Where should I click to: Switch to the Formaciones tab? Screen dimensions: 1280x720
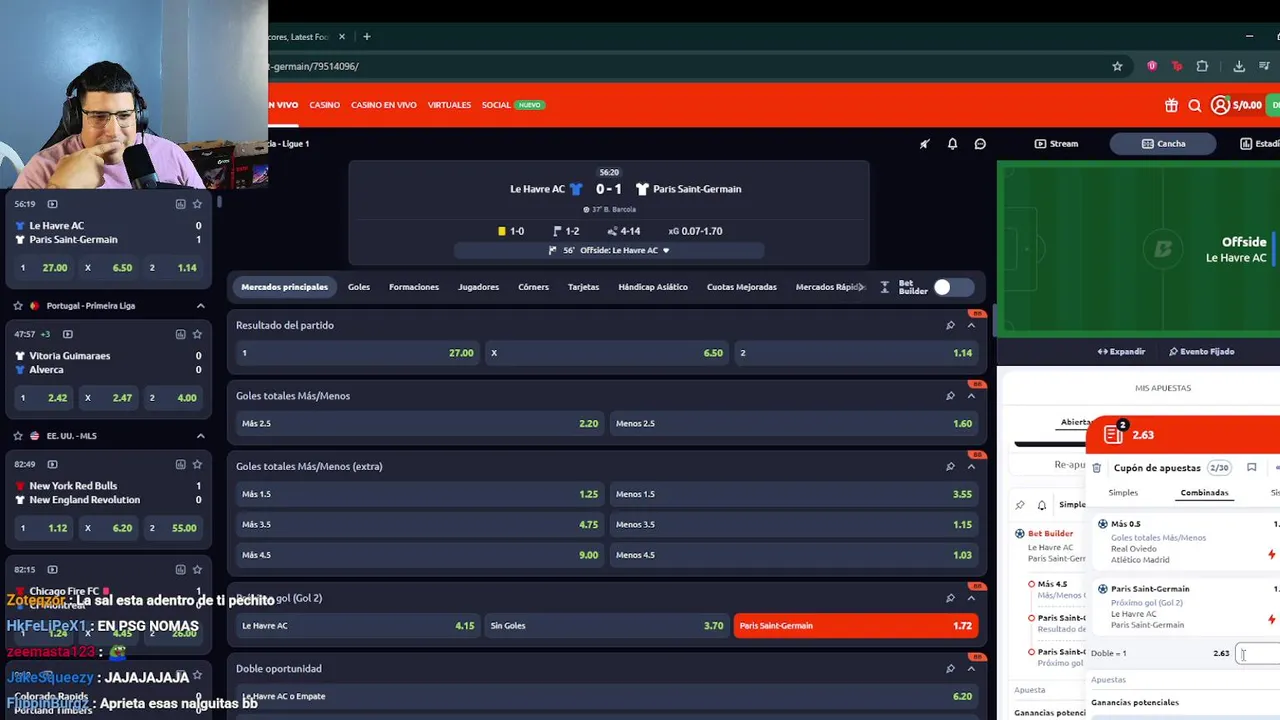pyautogui.click(x=414, y=287)
